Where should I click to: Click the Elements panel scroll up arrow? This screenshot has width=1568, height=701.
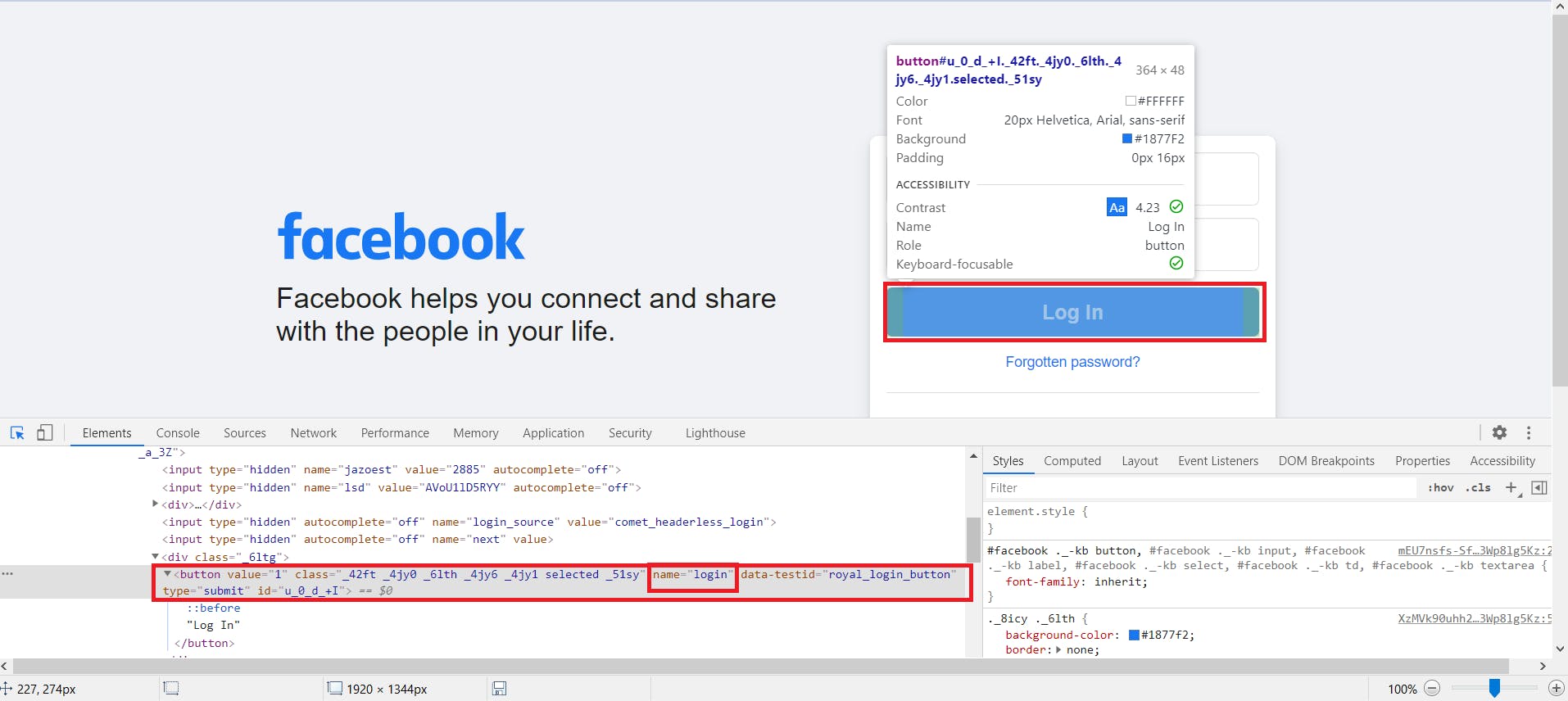click(x=973, y=455)
